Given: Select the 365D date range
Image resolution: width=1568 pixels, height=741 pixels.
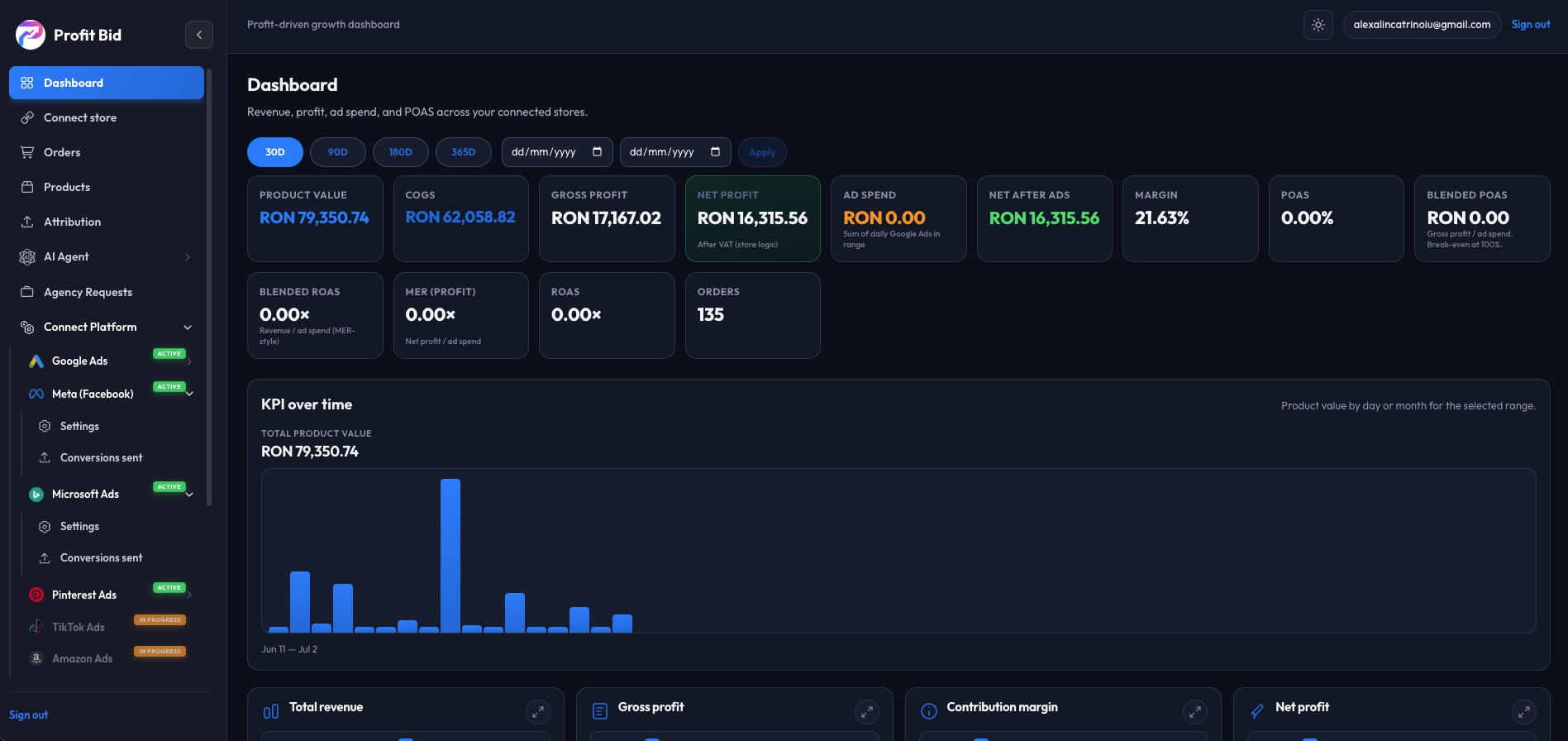Looking at the screenshot, I should [464, 152].
